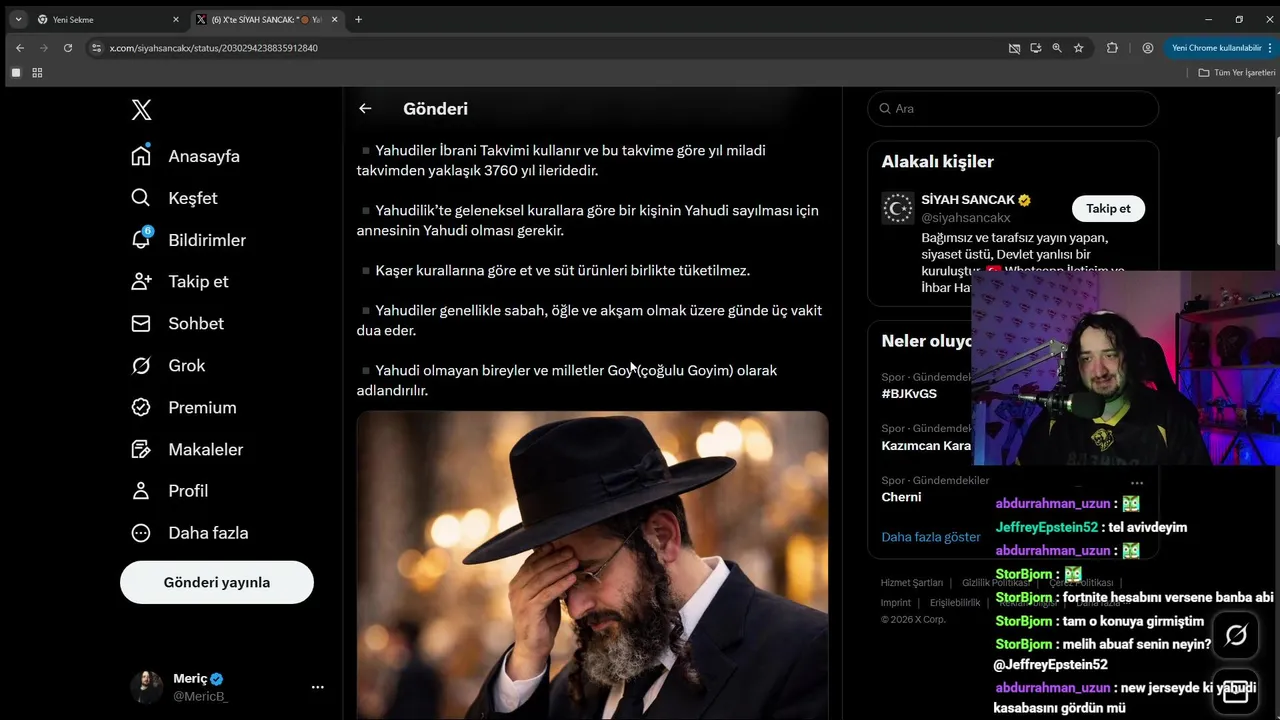Open Tüm Yer İşaretleri bookmarks folder
This screenshot has width=1280, height=720.
[1237, 73]
